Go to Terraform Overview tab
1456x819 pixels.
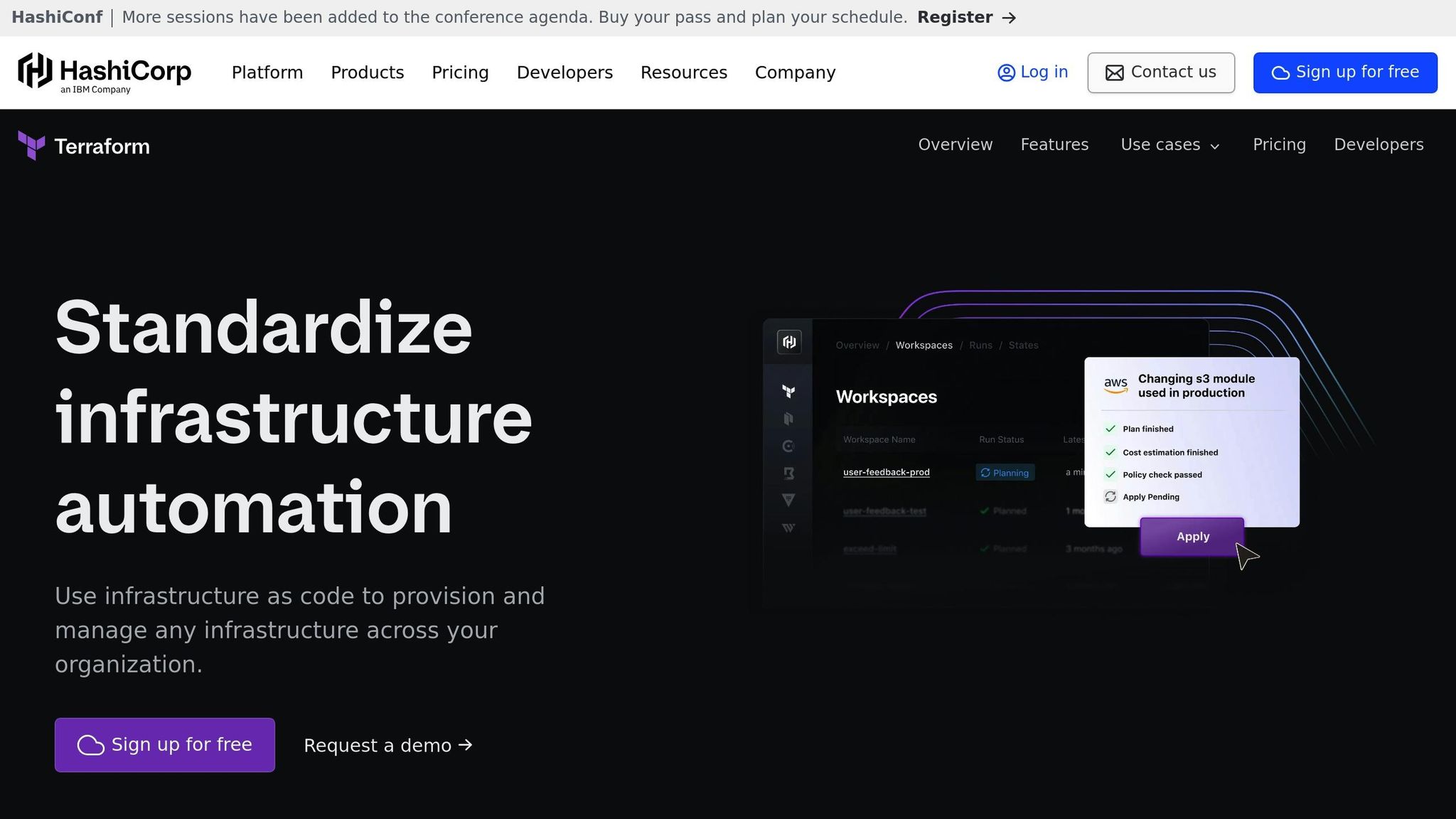(x=955, y=144)
